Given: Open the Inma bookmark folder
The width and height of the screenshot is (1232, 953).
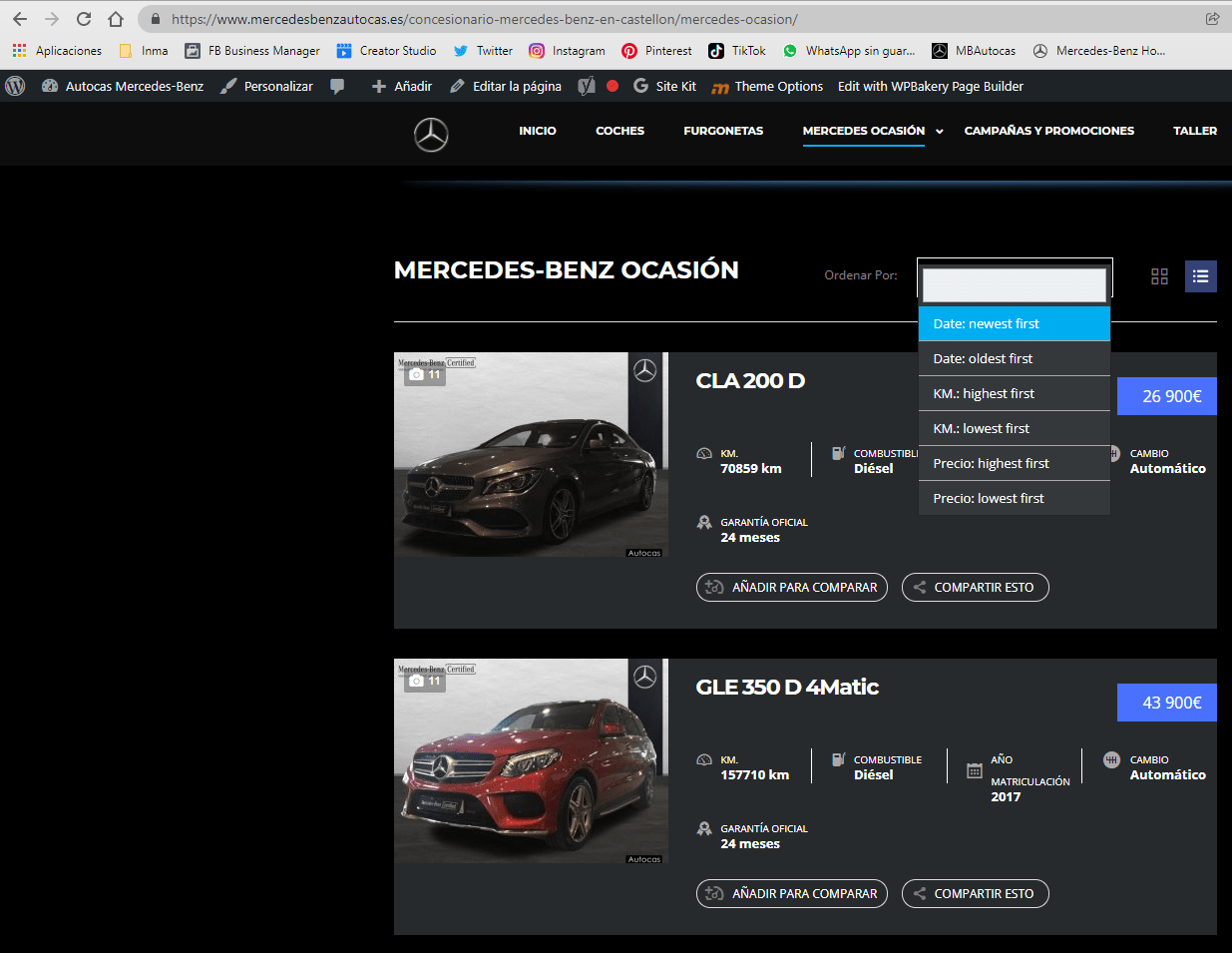Looking at the screenshot, I should click(143, 51).
